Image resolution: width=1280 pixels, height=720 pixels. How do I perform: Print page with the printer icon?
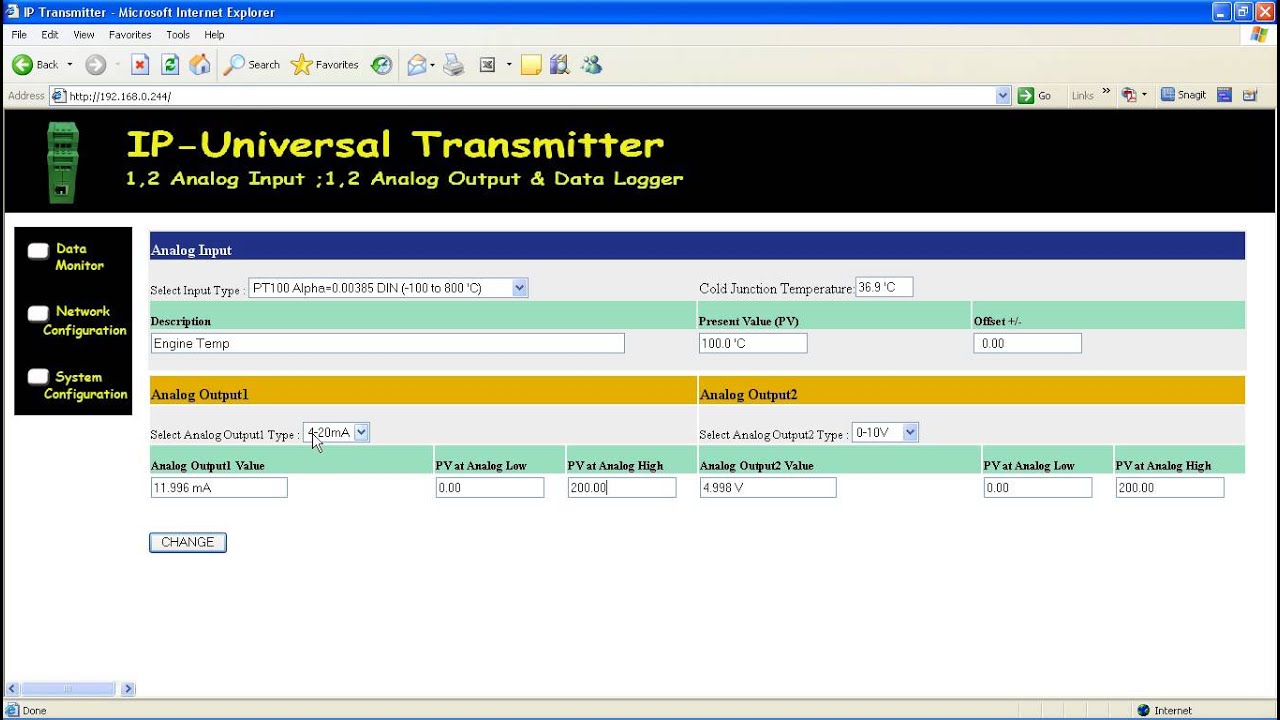(454, 65)
